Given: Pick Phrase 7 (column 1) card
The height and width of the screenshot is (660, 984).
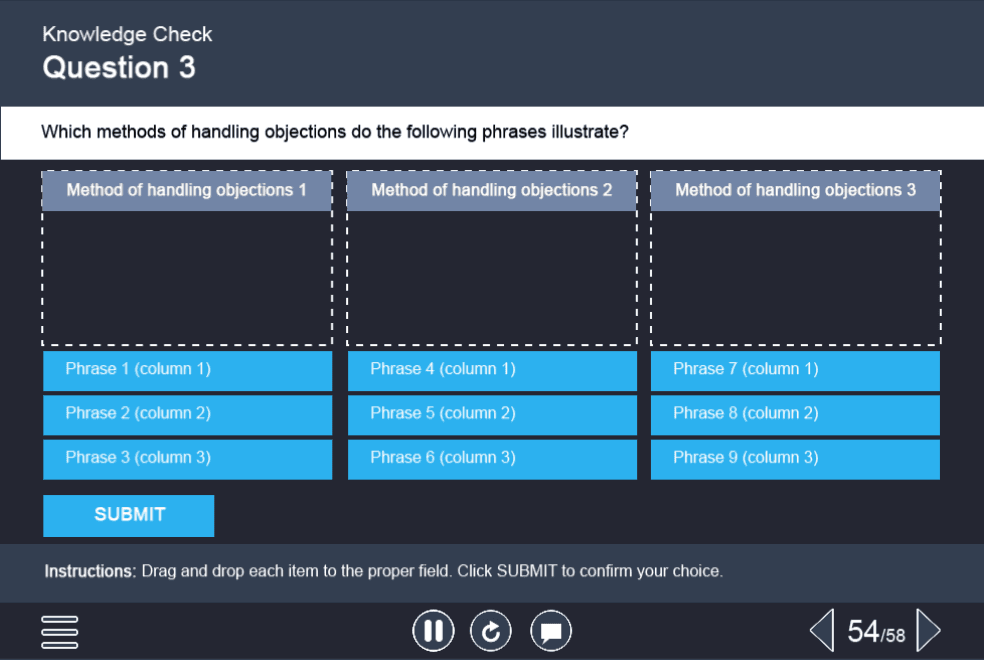Looking at the screenshot, I should coord(795,370).
